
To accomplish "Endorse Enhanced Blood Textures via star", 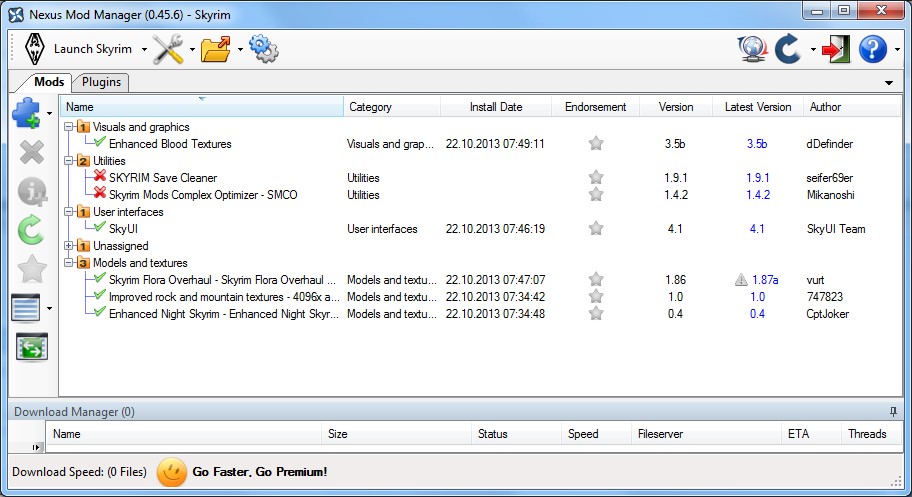I will pyautogui.click(x=596, y=143).
